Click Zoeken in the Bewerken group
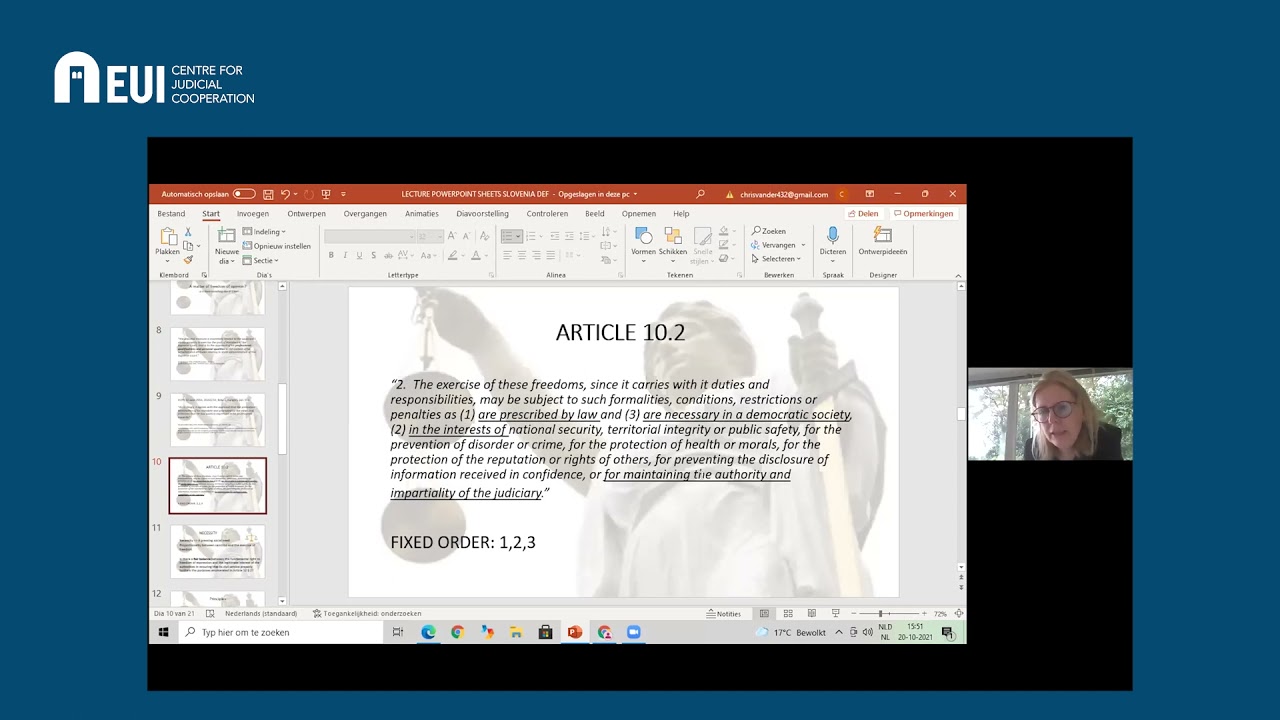Screen dimensions: 1280x720 [x=769, y=231]
